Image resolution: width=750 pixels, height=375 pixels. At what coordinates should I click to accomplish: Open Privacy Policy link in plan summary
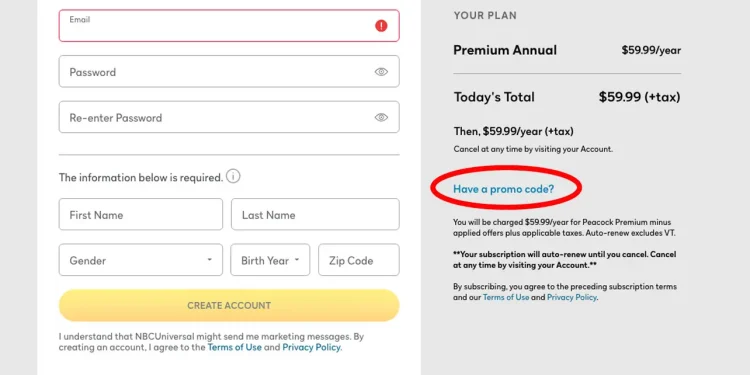coord(572,297)
